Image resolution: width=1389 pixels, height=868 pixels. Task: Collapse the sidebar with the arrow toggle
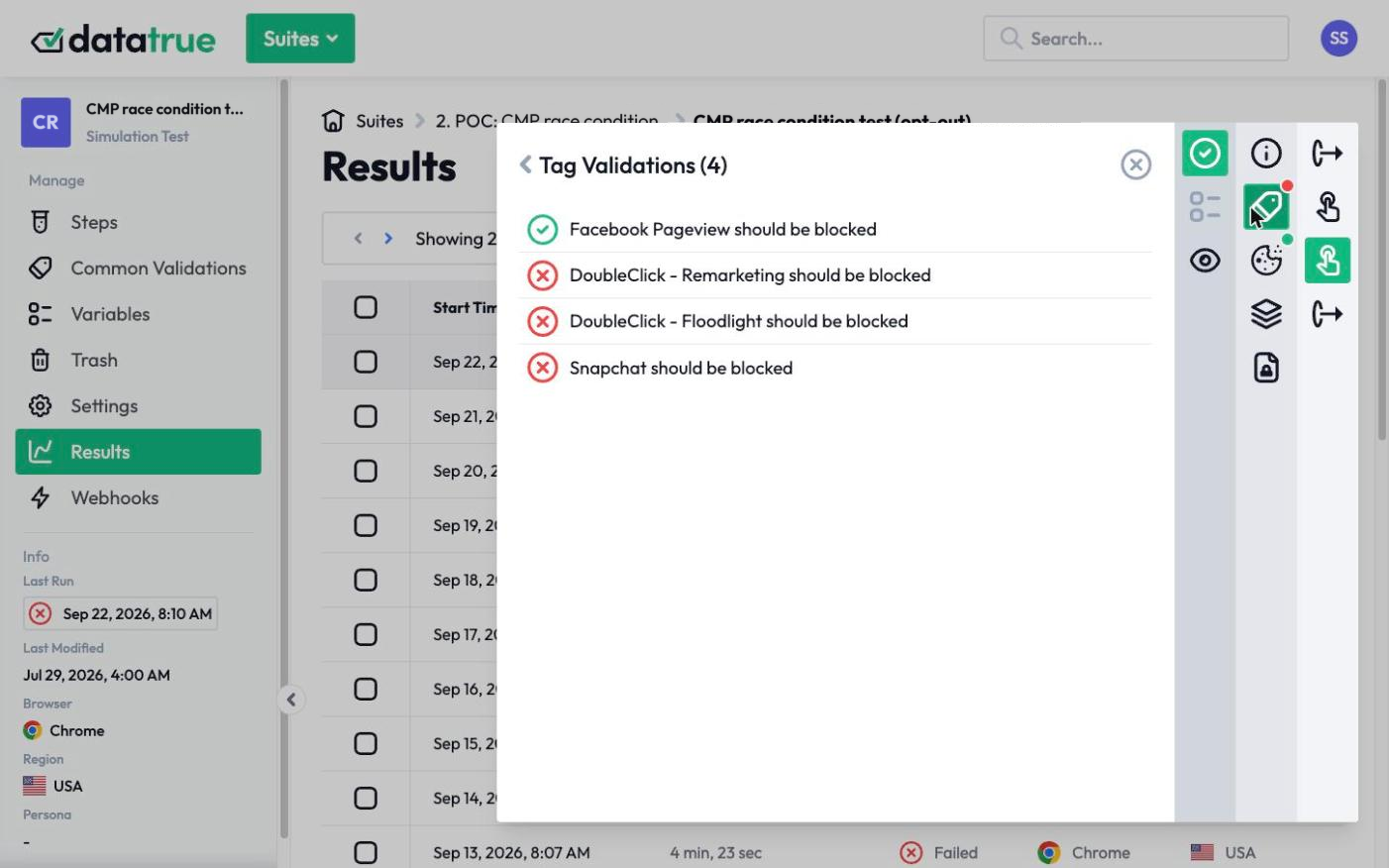pyautogui.click(x=290, y=700)
